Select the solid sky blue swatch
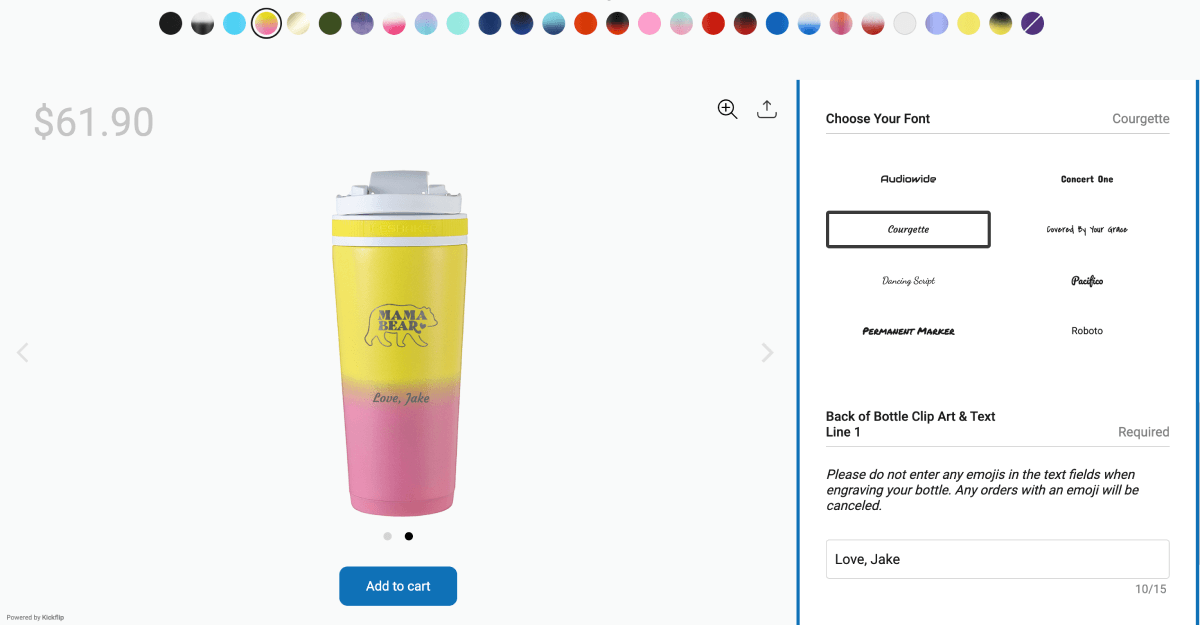 pos(234,23)
